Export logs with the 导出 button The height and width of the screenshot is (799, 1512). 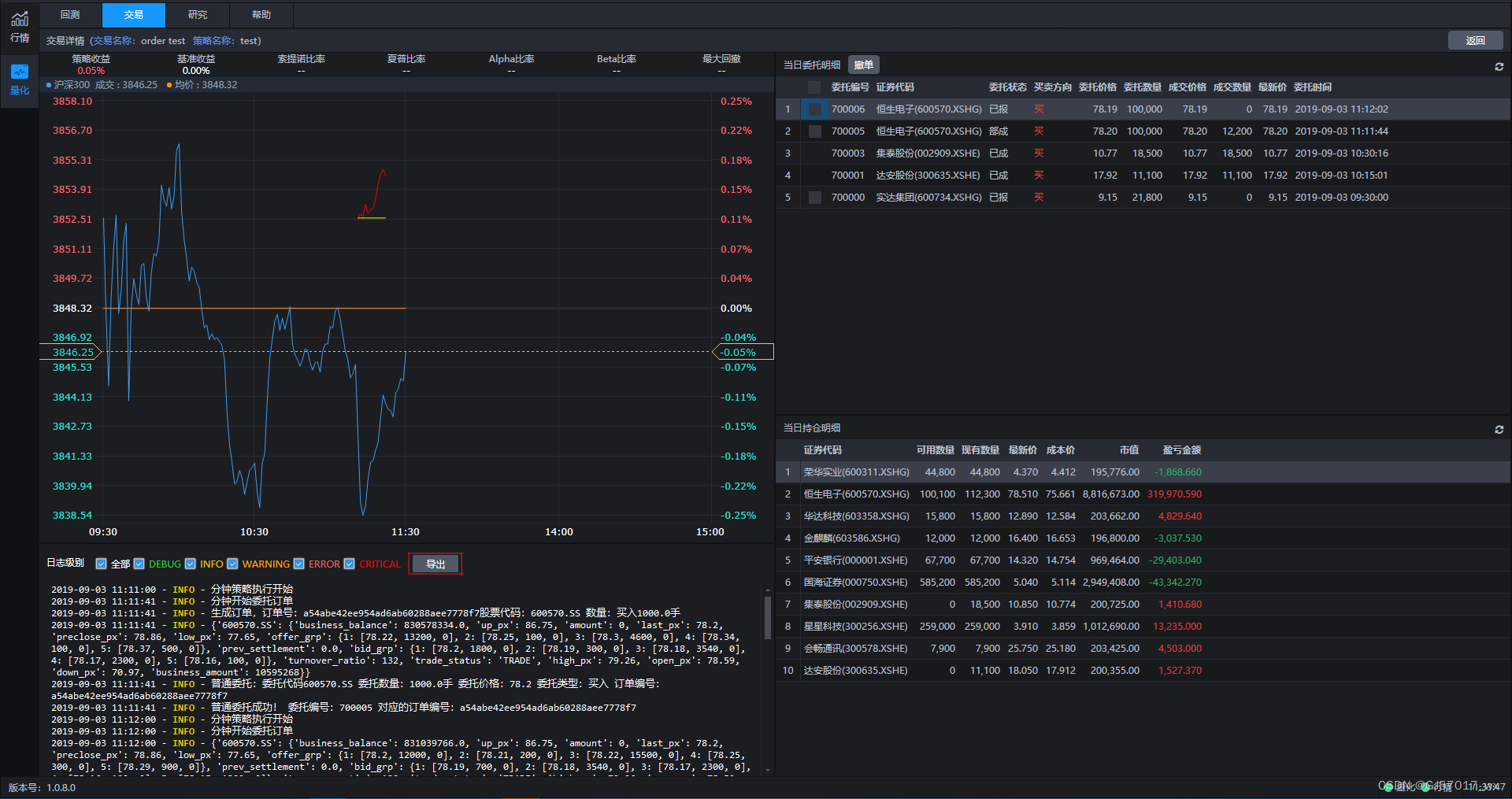[435, 564]
